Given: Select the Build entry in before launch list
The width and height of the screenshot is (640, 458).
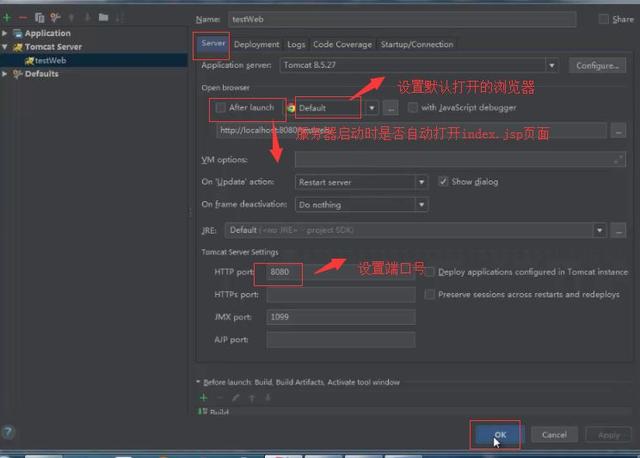Looking at the screenshot, I should click(412, 412).
